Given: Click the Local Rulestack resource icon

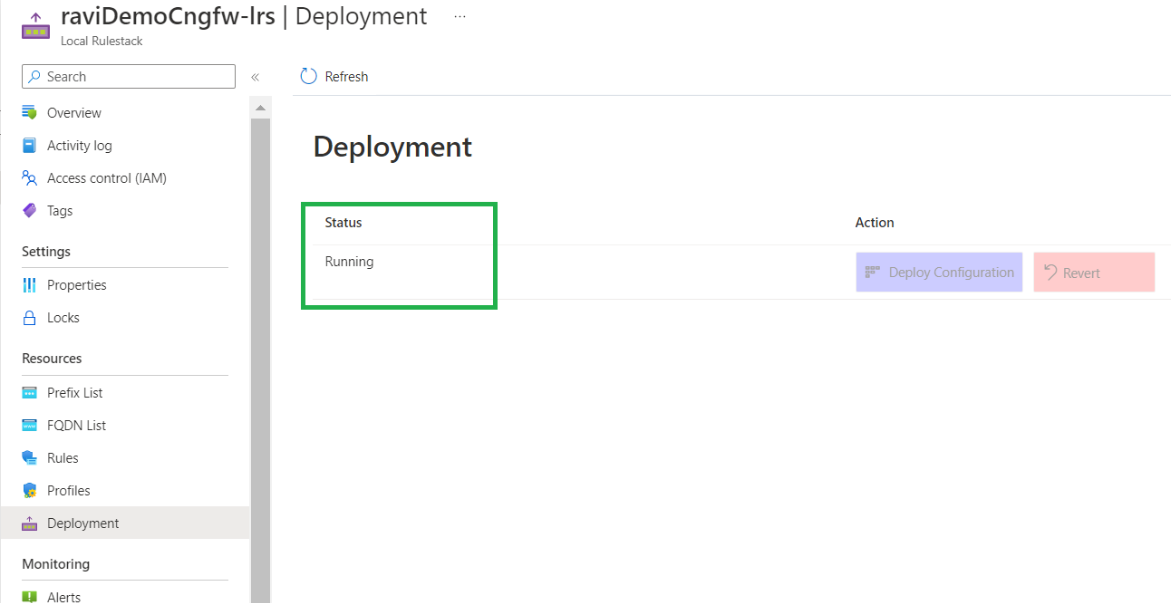Looking at the screenshot, I should coord(36,25).
